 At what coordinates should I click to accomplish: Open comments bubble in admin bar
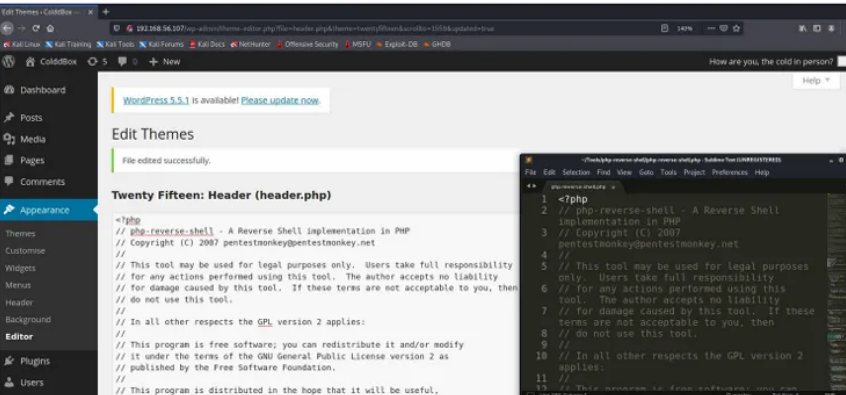pyautogui.click(x=127, y=62)
